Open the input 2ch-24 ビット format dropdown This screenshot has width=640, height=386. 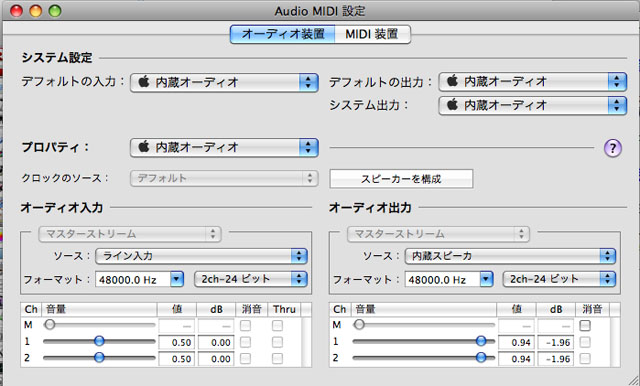251,279
